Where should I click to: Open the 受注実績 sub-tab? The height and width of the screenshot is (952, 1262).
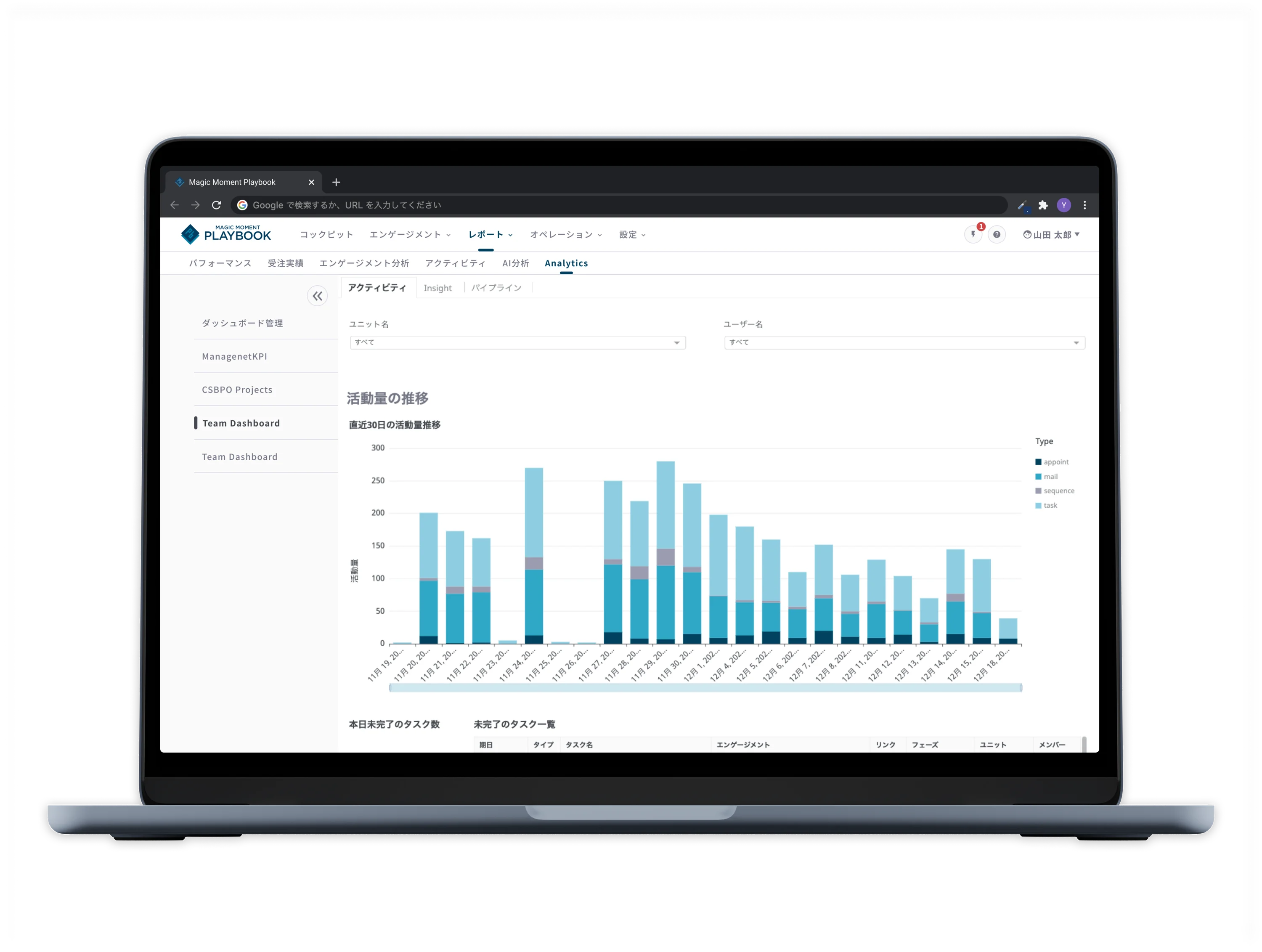(285, 263)
